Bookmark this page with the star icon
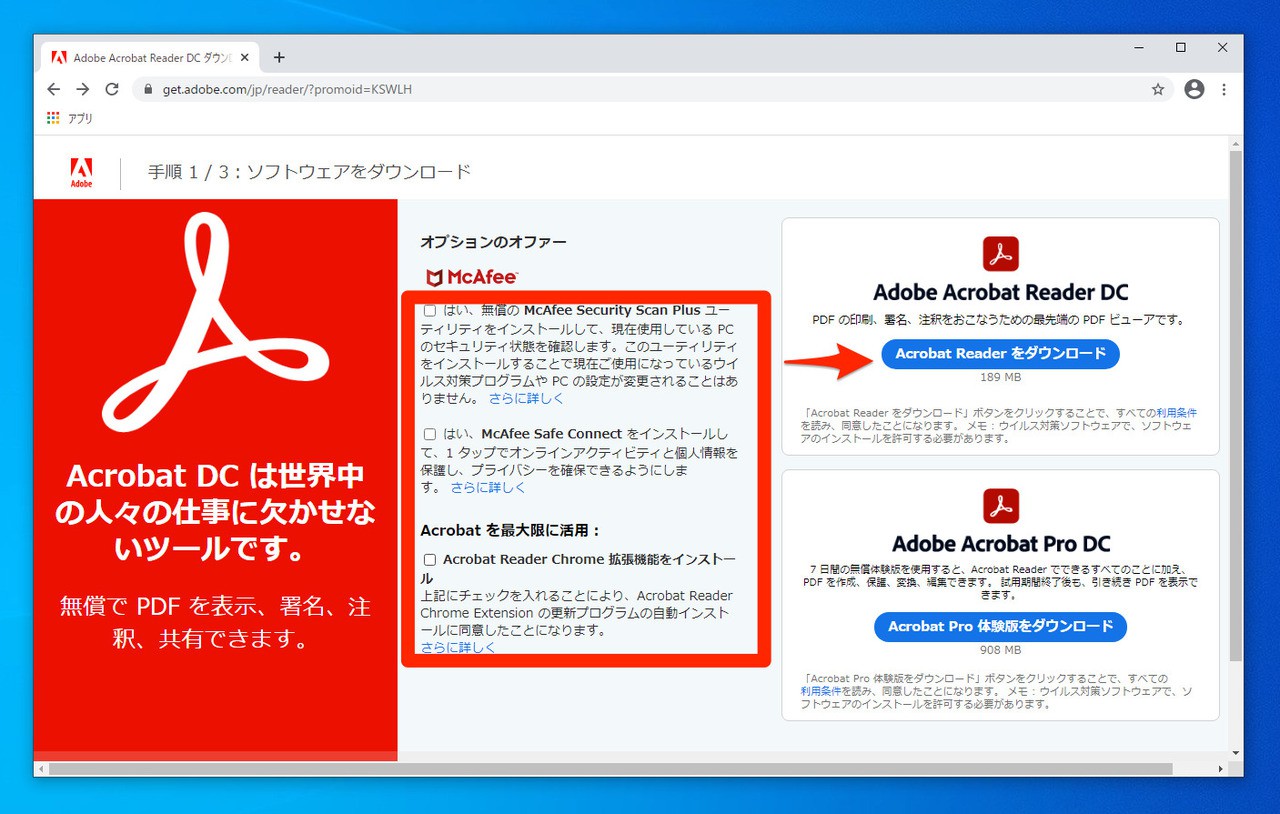 click(1158, 89)
